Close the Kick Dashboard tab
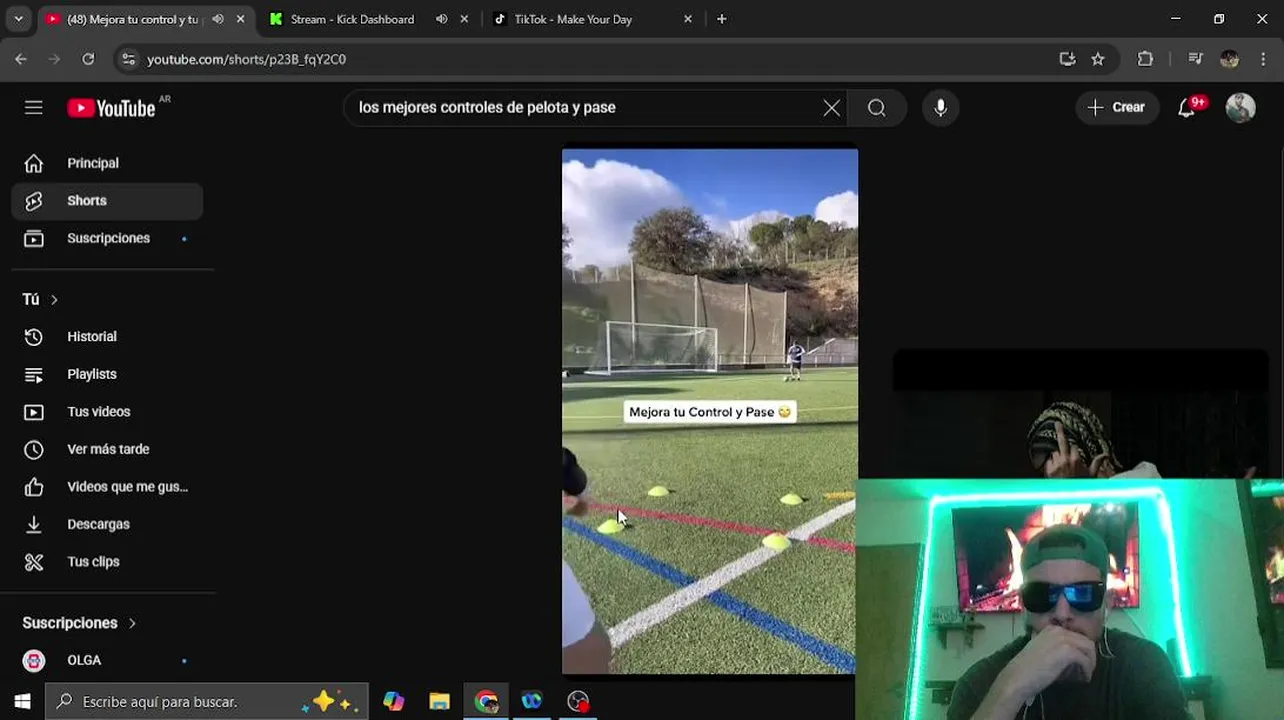The height and width of the screenshot is (720, 1284). 464,19
